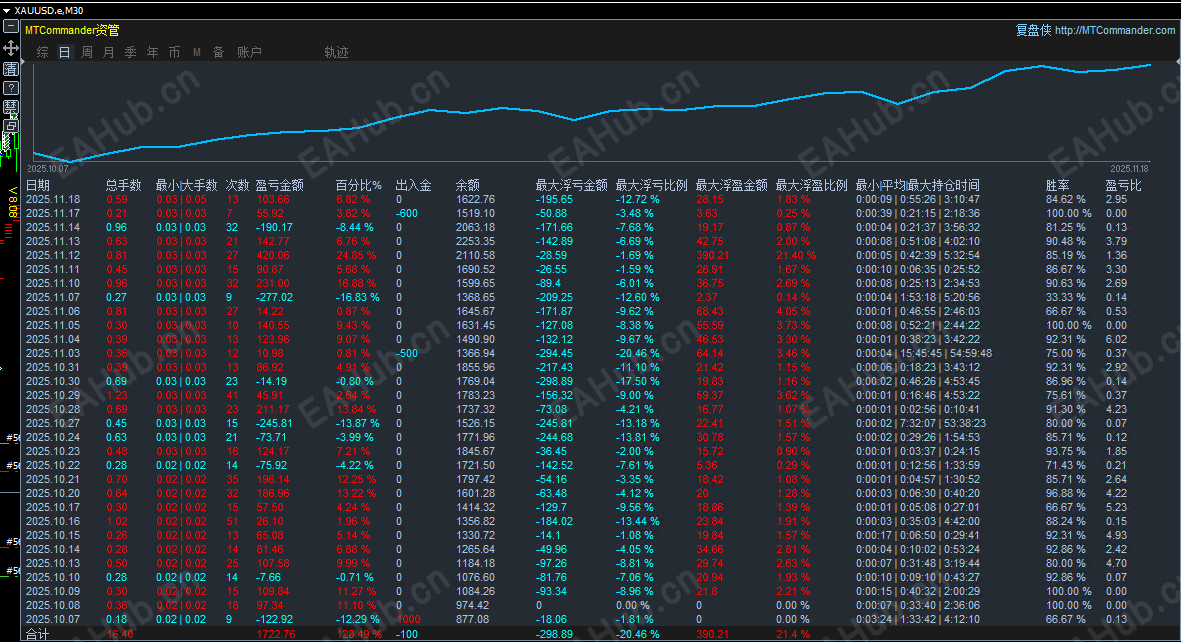
Task: Click the 盈亏比 column header
Action: [x=1123, y=185]
